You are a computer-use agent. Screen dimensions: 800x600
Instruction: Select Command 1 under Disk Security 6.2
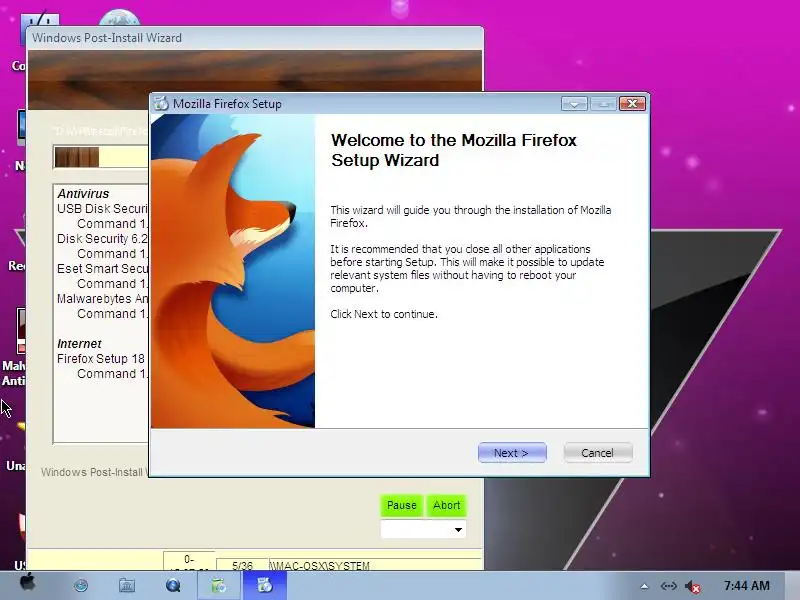(x=113, y=254)
